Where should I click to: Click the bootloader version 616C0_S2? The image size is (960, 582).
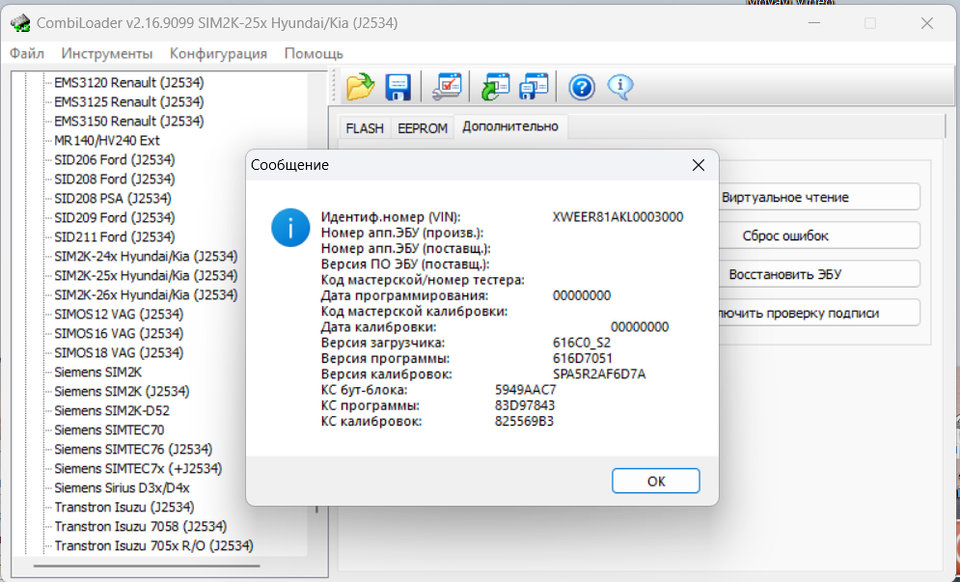pos(582,343)
